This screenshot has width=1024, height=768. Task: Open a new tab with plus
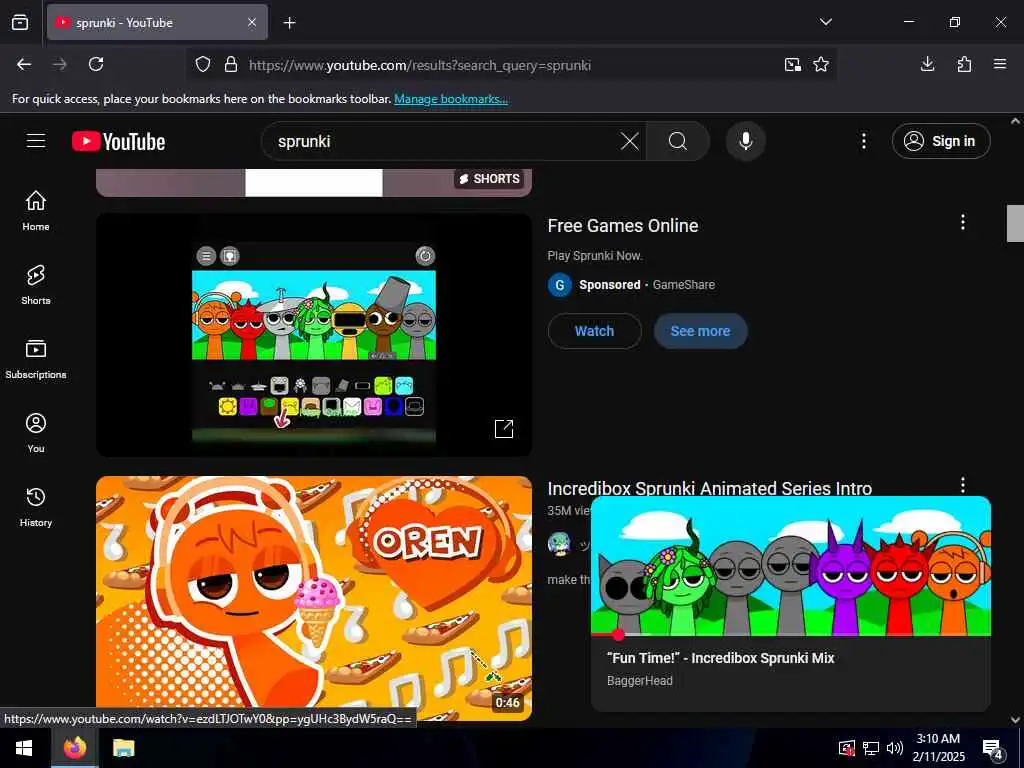pyautogui.click(x=289, y=23)
